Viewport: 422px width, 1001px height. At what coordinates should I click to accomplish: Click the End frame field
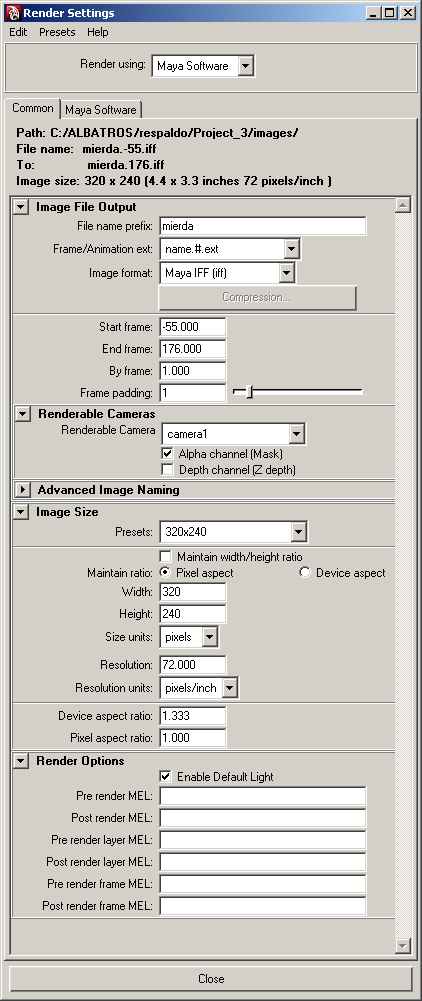pos(192,349)
